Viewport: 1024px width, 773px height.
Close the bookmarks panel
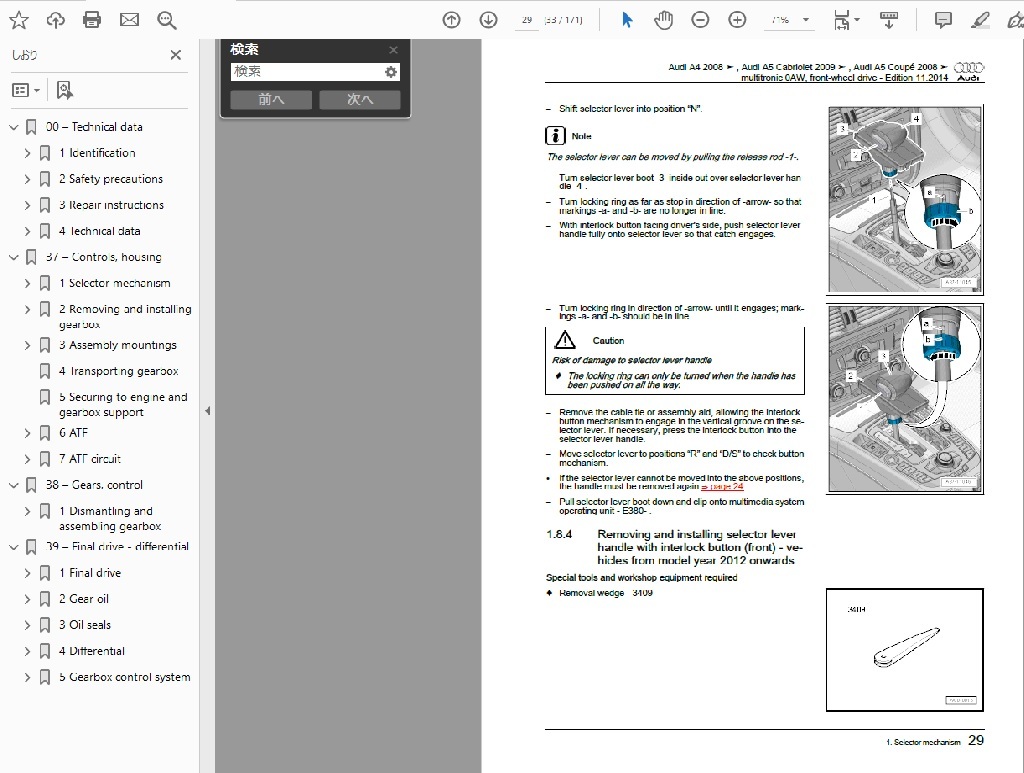coord(176,55)
